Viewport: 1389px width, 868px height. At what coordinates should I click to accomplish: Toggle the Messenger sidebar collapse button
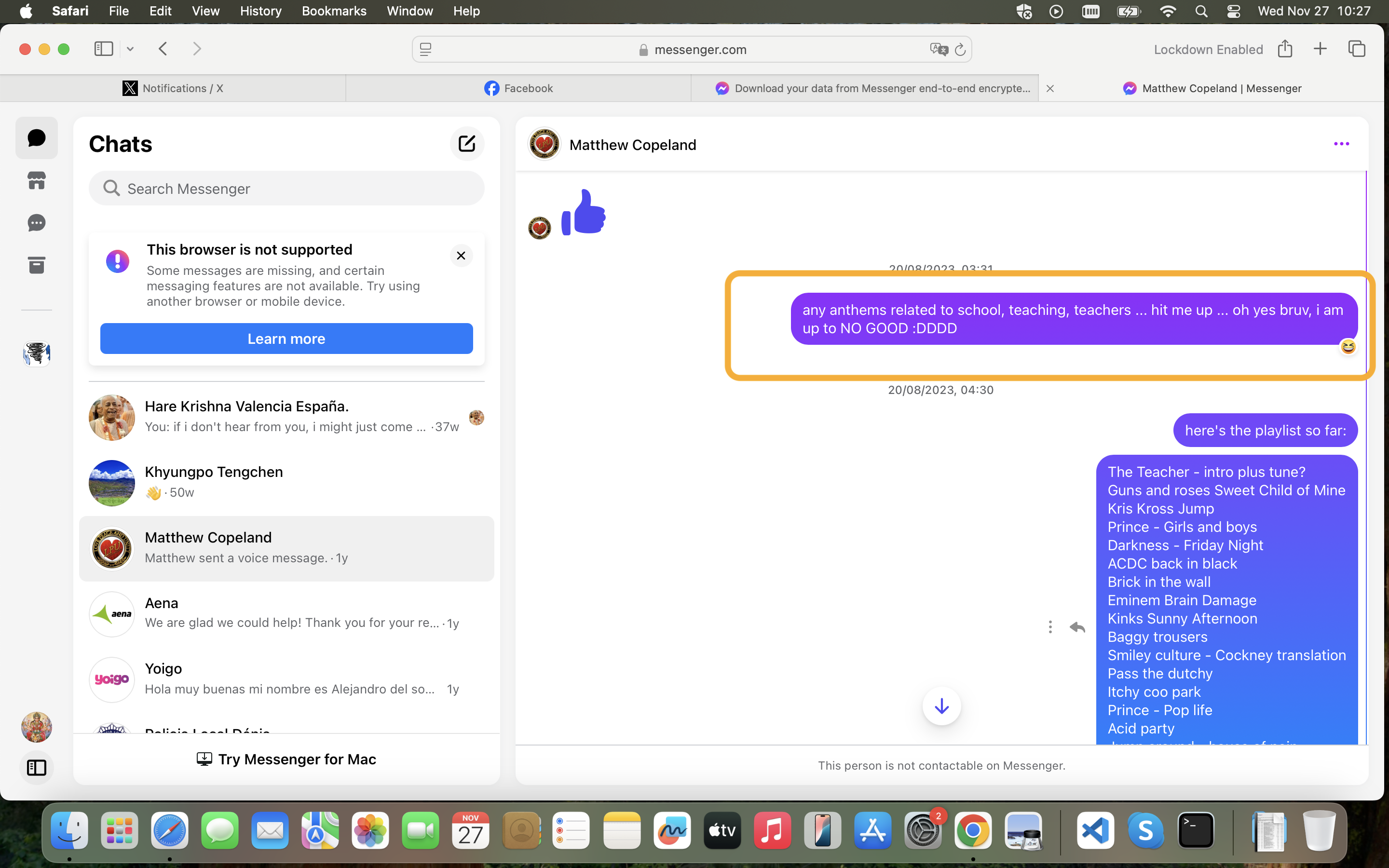tap(37, 768)
